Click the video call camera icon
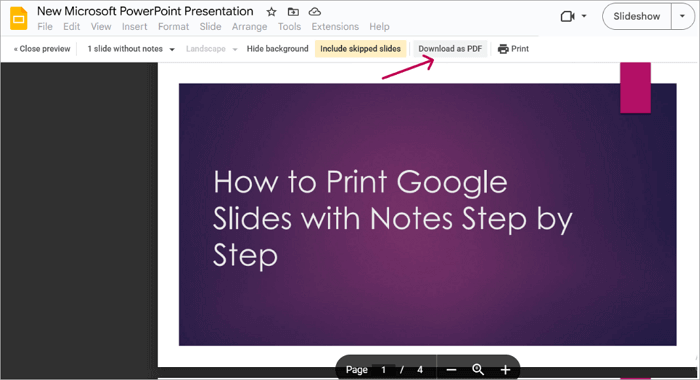 [567, 17]
